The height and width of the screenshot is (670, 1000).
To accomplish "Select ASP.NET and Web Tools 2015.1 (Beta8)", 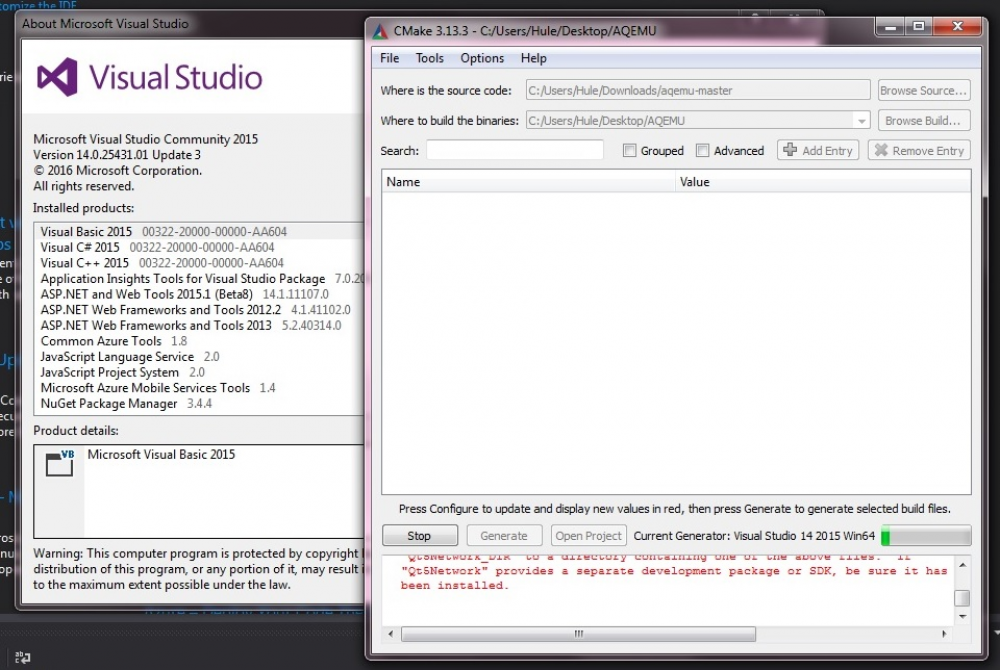I will pos(200,294).
